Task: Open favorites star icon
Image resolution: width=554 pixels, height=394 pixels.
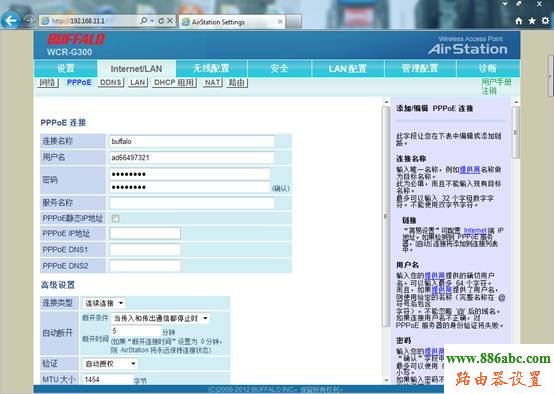Action: pos(532,21)
